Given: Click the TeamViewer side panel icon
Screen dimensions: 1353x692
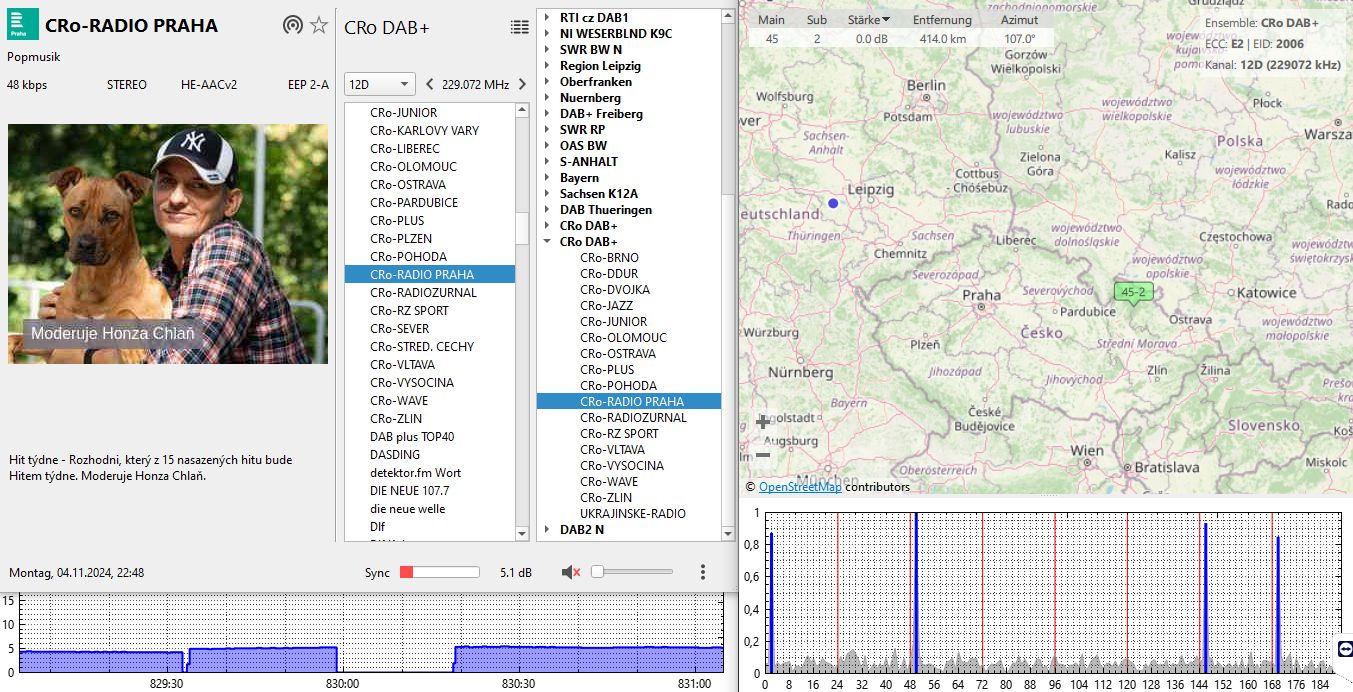Looking at the screenshot, I should click(x=1344, y=649).
